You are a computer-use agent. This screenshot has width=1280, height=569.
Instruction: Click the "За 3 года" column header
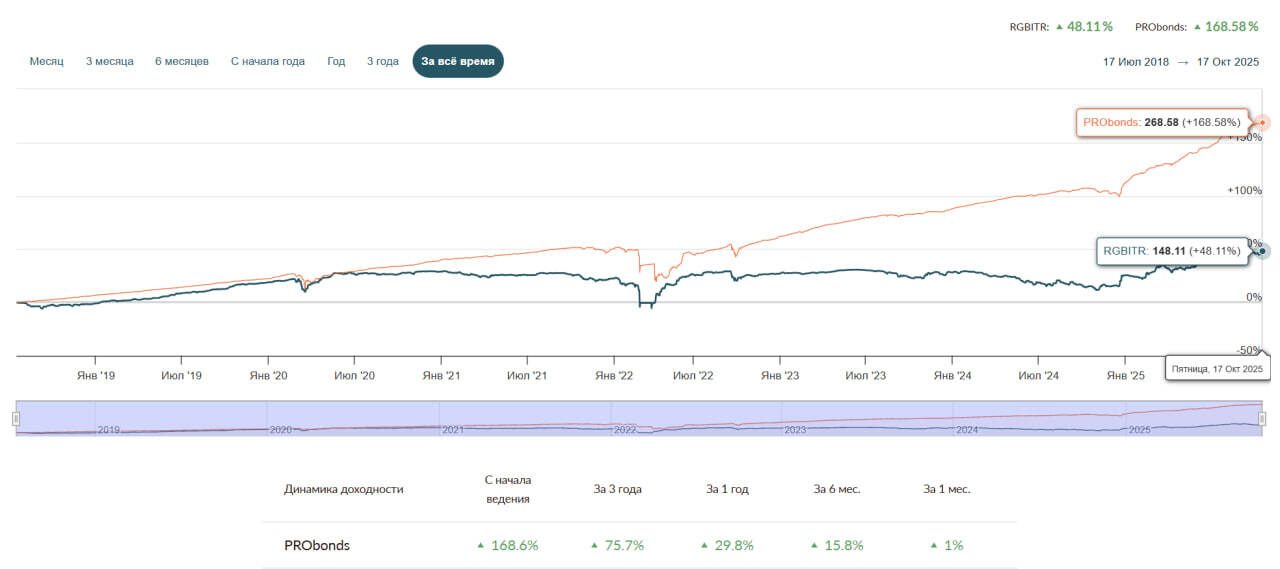[617, 489]
